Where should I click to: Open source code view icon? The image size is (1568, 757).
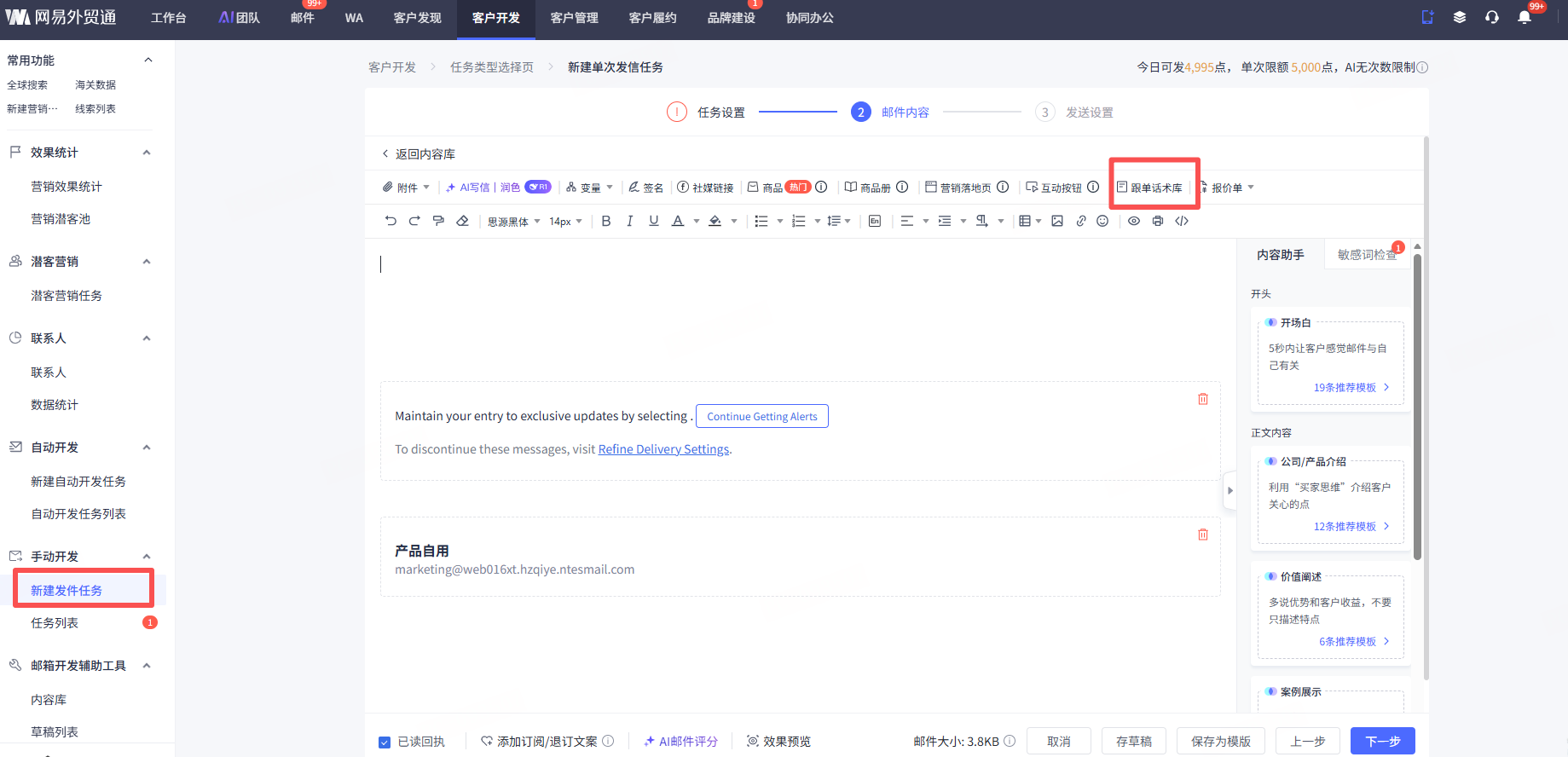tap(1182, 221)
